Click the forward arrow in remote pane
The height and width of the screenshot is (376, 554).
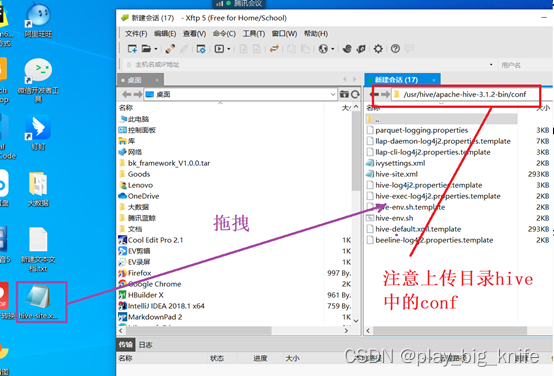[385, 94]
